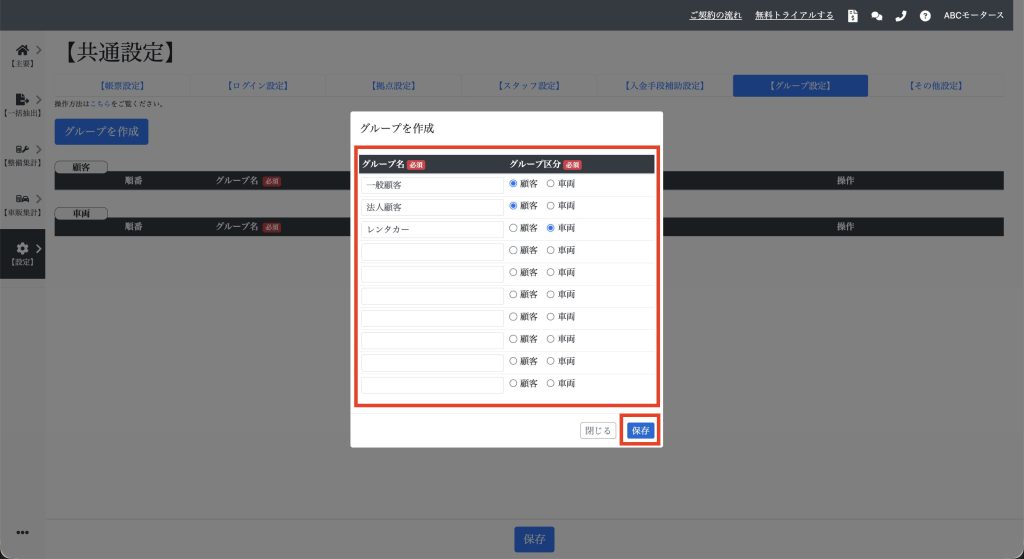Open the ご契約の流れ link

716,16
